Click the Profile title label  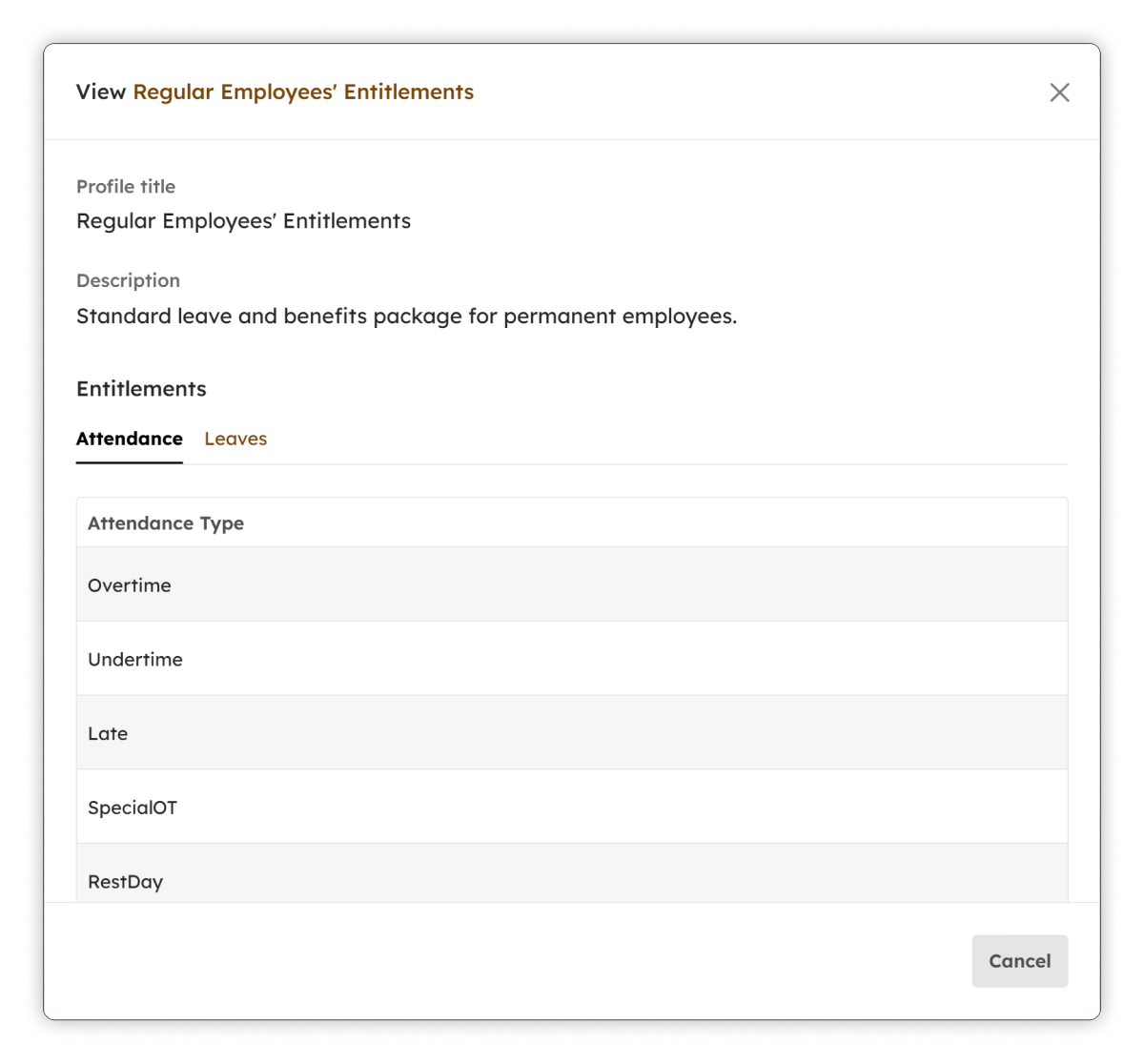pyautogui.click(x=126, y=187)
